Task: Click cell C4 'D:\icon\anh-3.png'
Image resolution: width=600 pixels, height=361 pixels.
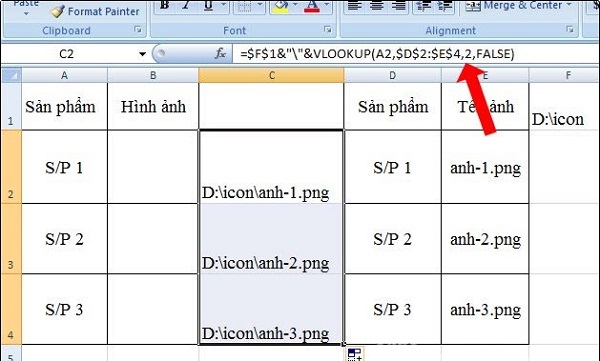Action: click(x=271, y=309)
